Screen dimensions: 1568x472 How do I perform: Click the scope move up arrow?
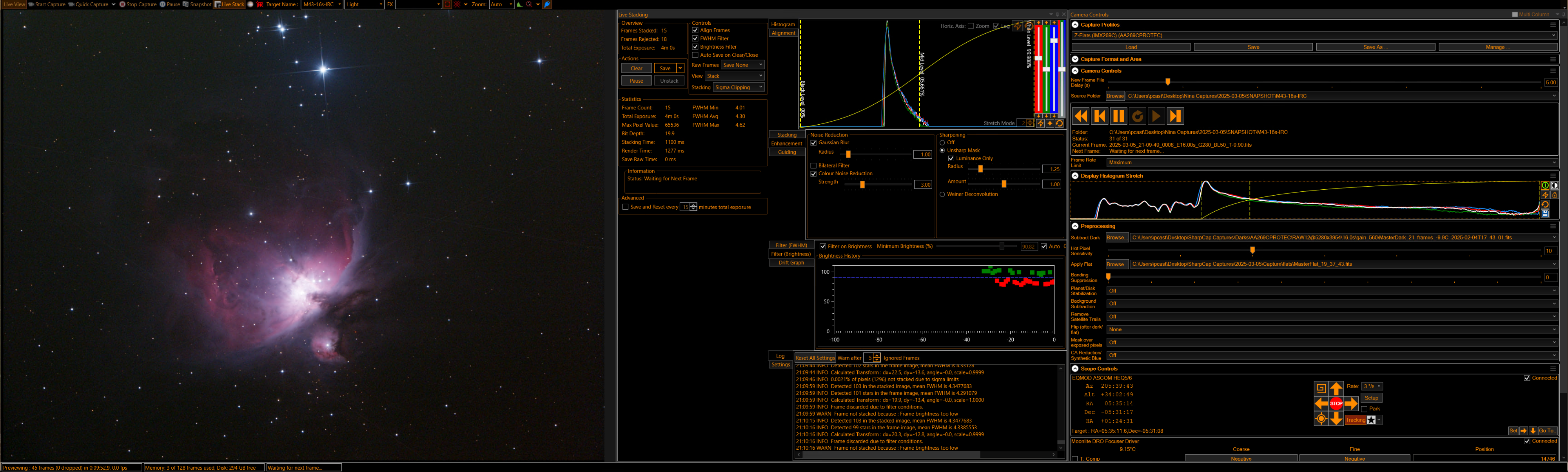point(1336,388)
